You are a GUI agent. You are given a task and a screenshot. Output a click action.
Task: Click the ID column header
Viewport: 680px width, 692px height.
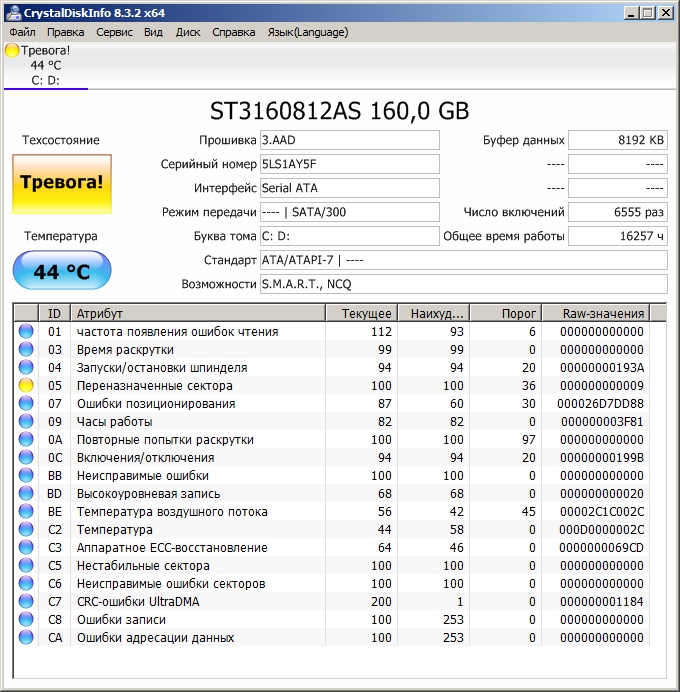pyautogui.click(x=55, y=313)
